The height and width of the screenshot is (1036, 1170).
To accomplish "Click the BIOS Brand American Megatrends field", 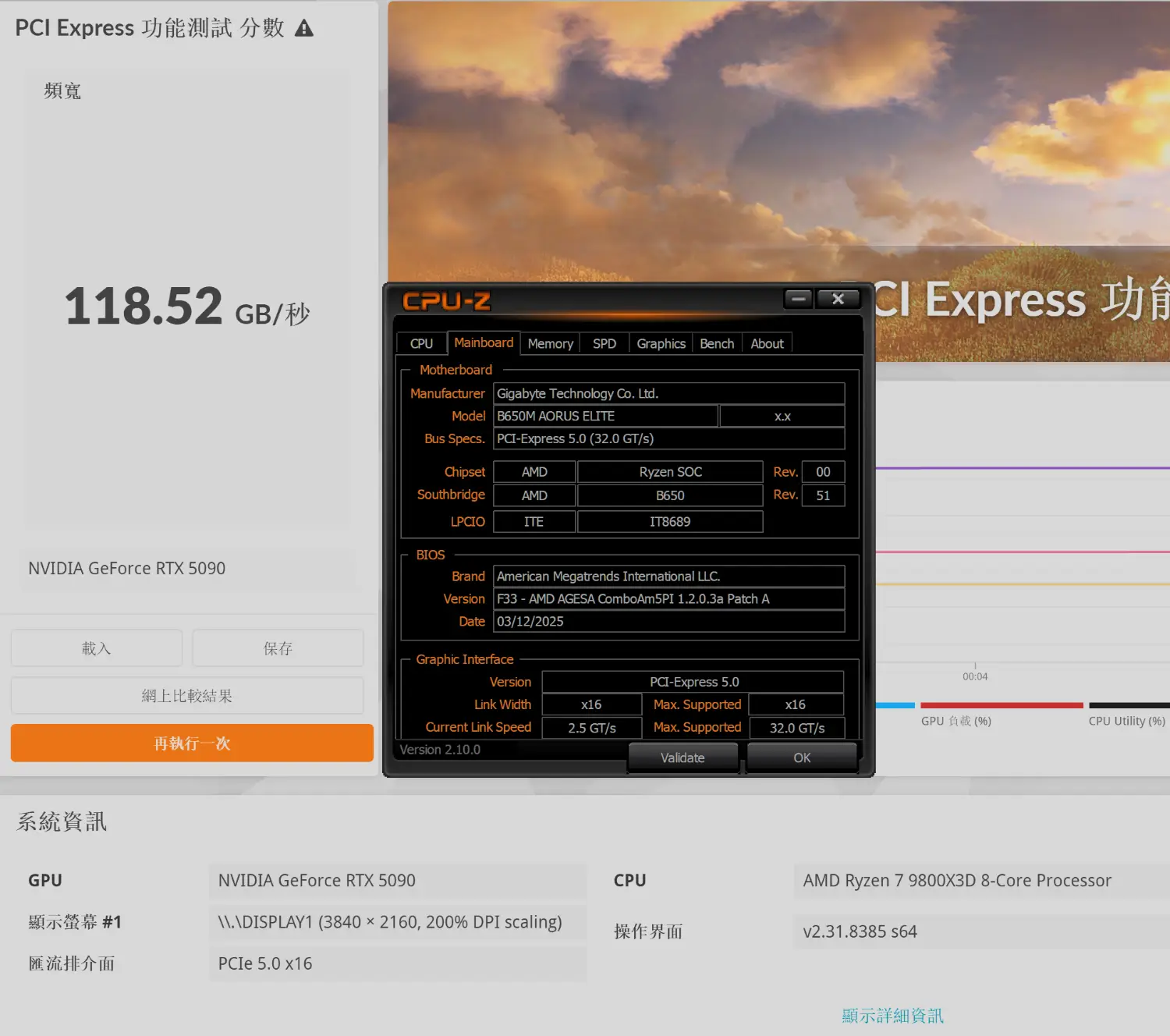I will (x=669, y=577).
